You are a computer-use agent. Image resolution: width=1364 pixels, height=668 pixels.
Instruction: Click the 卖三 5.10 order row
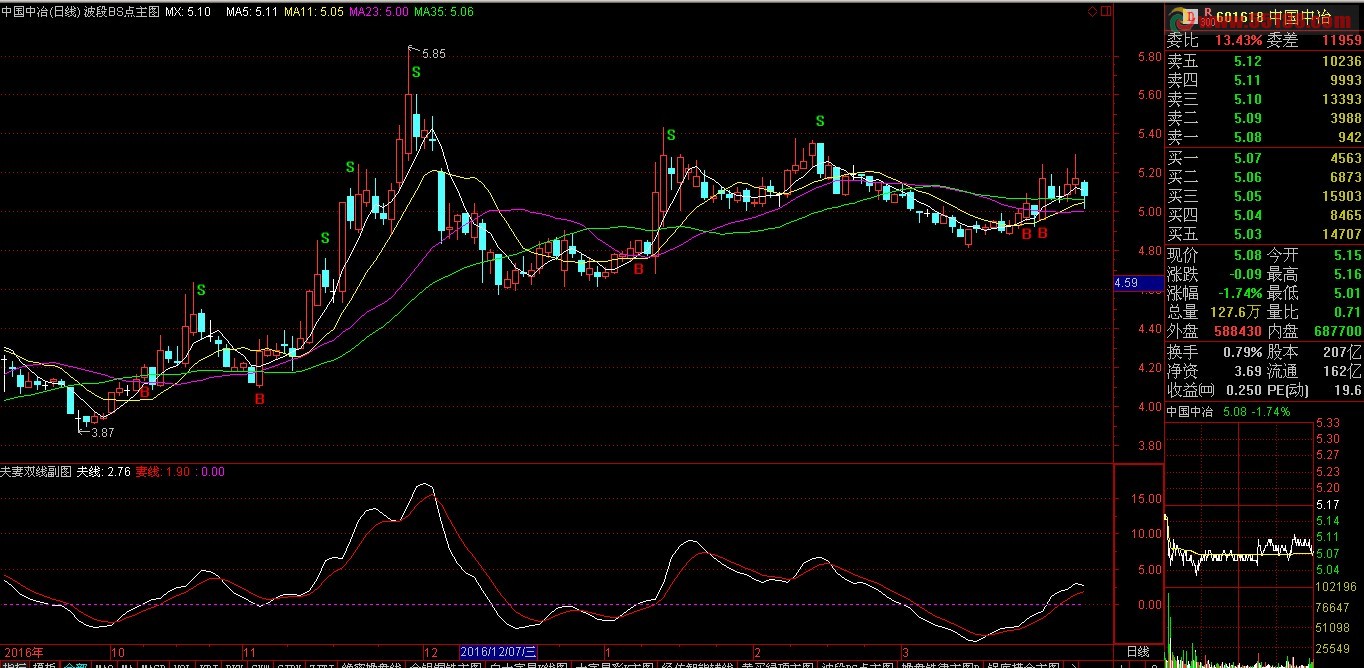tap(1264, 99)
